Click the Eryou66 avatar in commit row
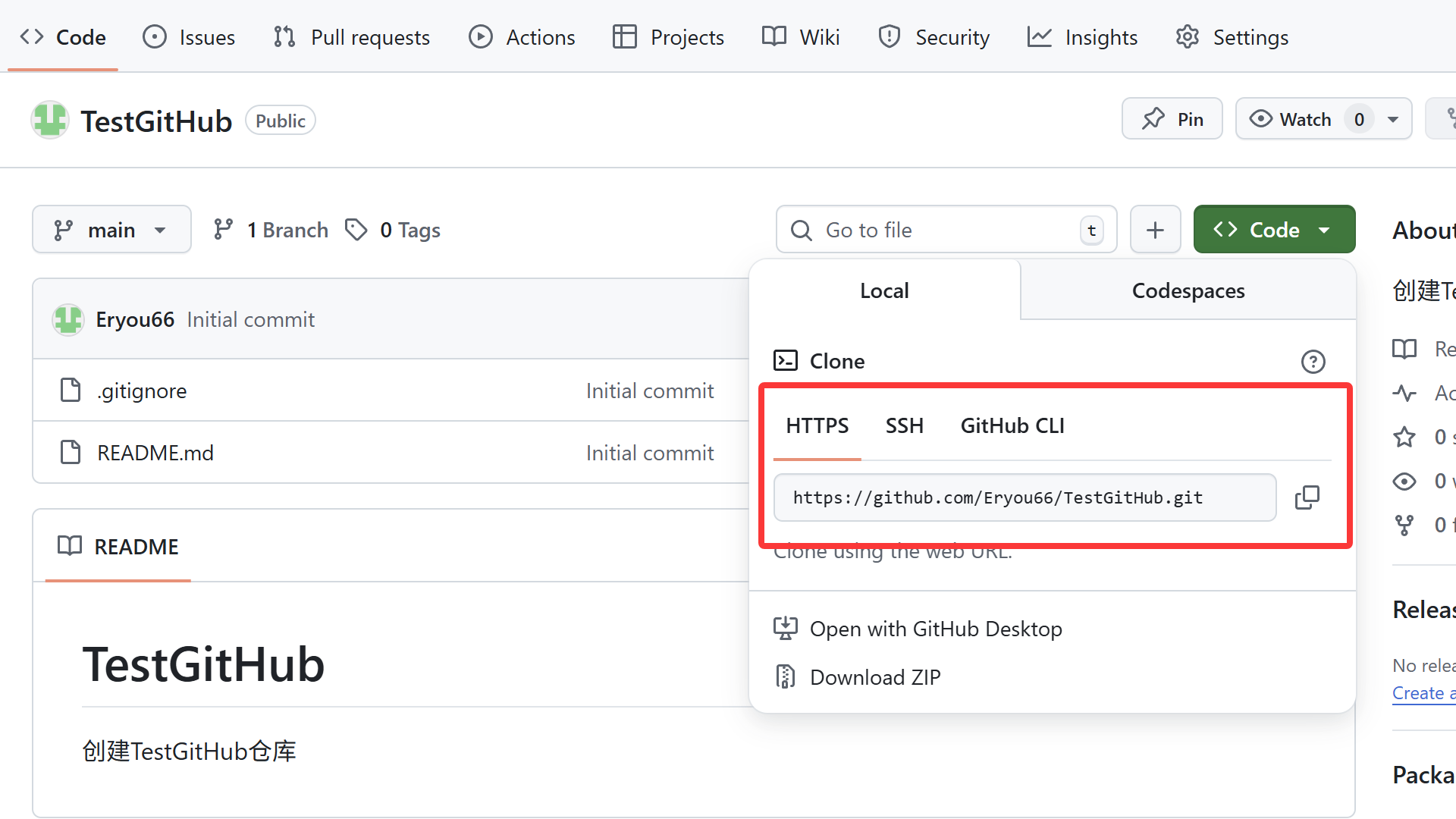This screenshot has height=819, width=1456. (x=67, y=320)
